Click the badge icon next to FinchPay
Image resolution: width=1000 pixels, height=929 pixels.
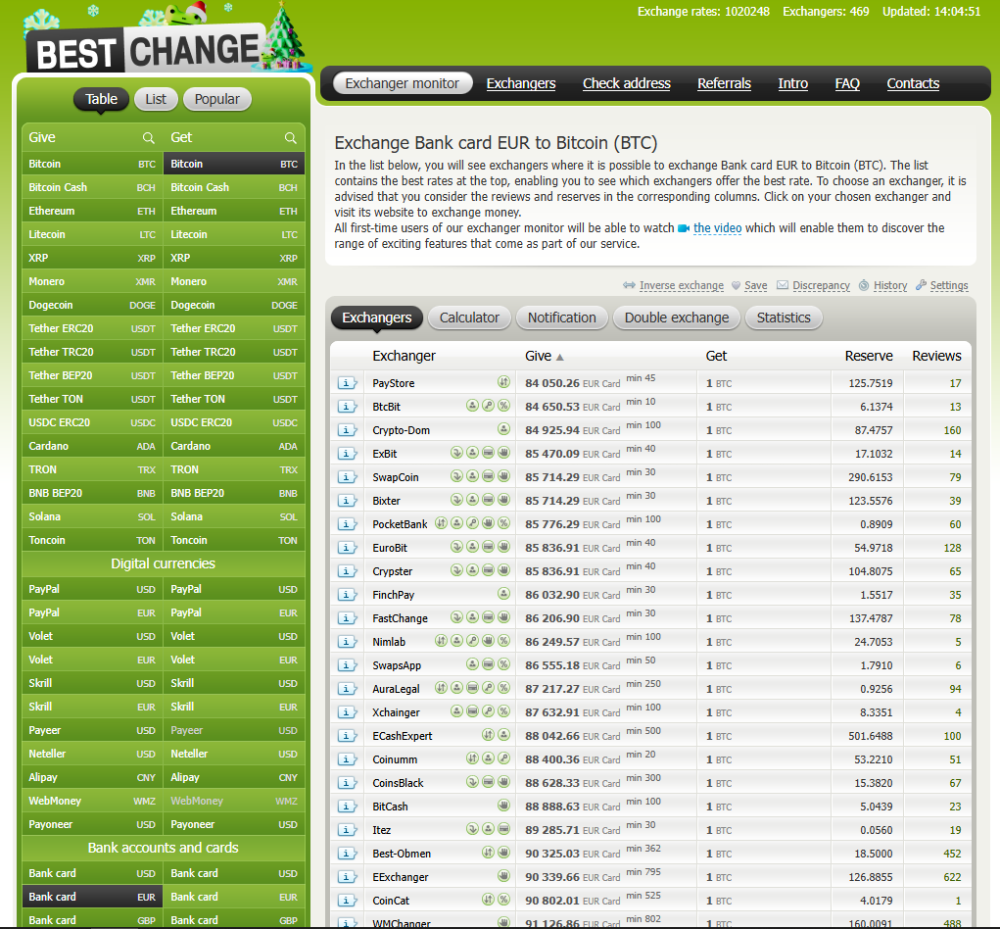coord(504,594)
